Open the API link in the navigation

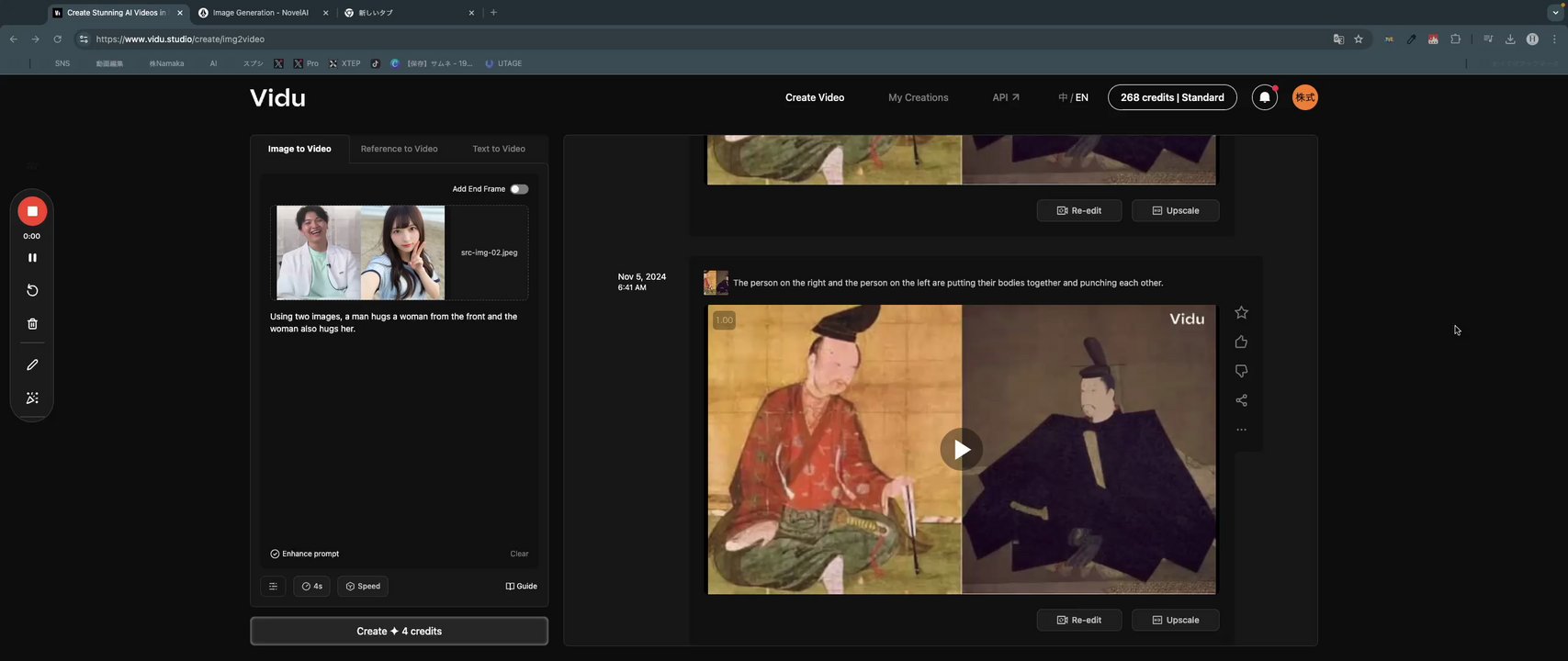(x=1006, y=97)
